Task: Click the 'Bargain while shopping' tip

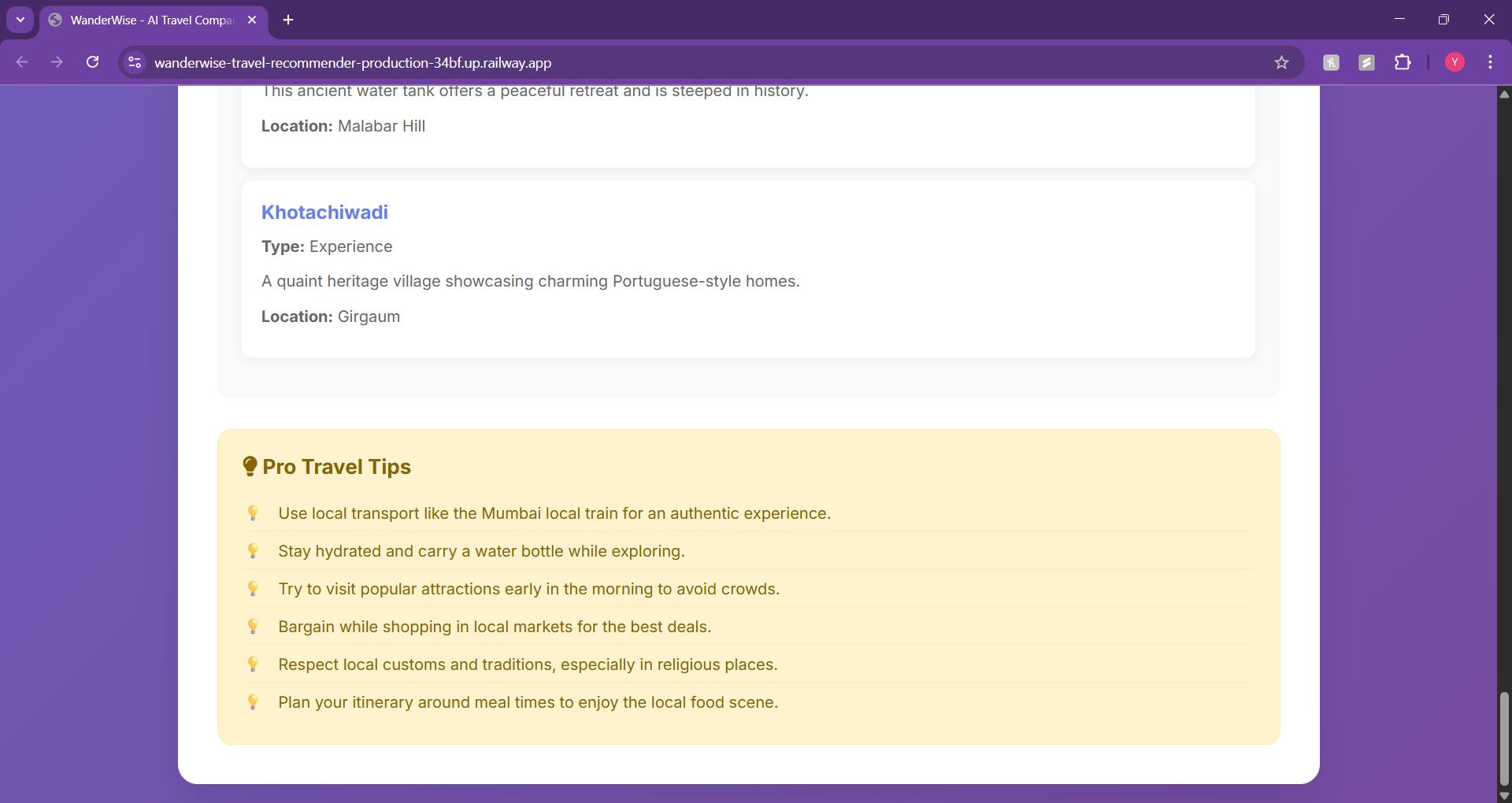Action: pos(495,627)
